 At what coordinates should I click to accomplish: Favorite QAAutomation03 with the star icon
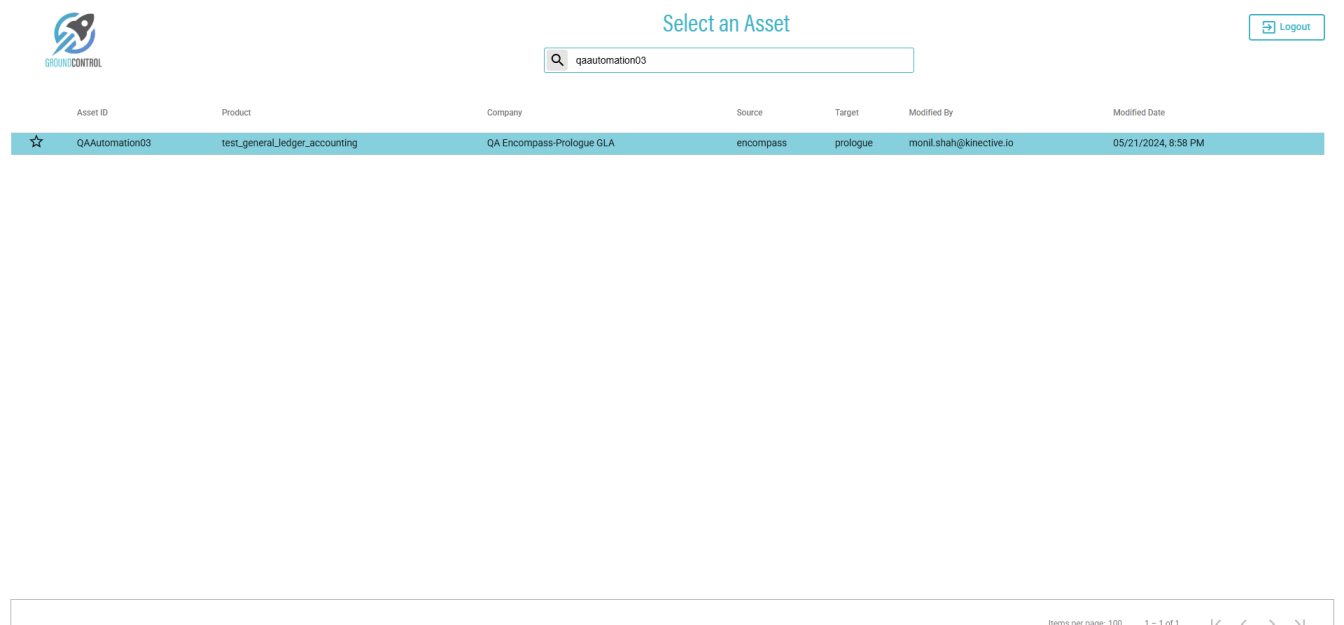point(36,142)
